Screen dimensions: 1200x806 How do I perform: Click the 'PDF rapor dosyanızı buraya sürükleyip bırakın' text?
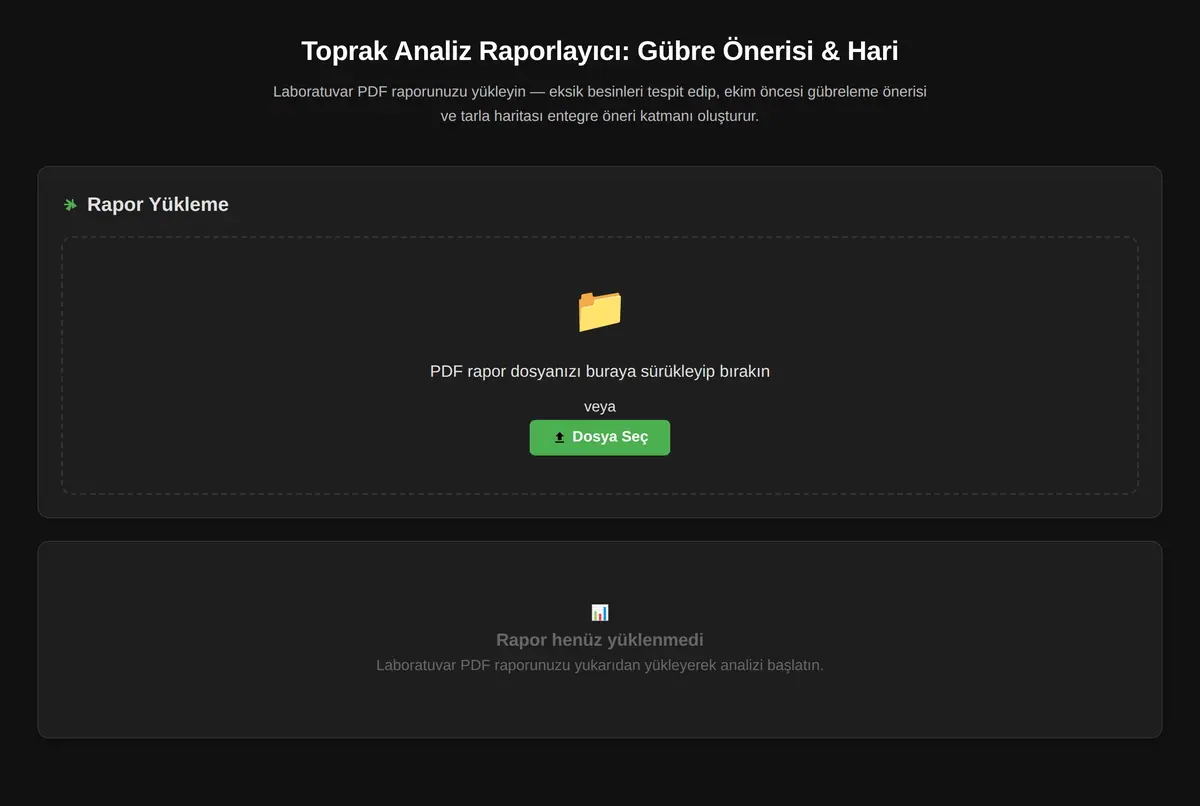pyautogui.click(x=600, y=371)
